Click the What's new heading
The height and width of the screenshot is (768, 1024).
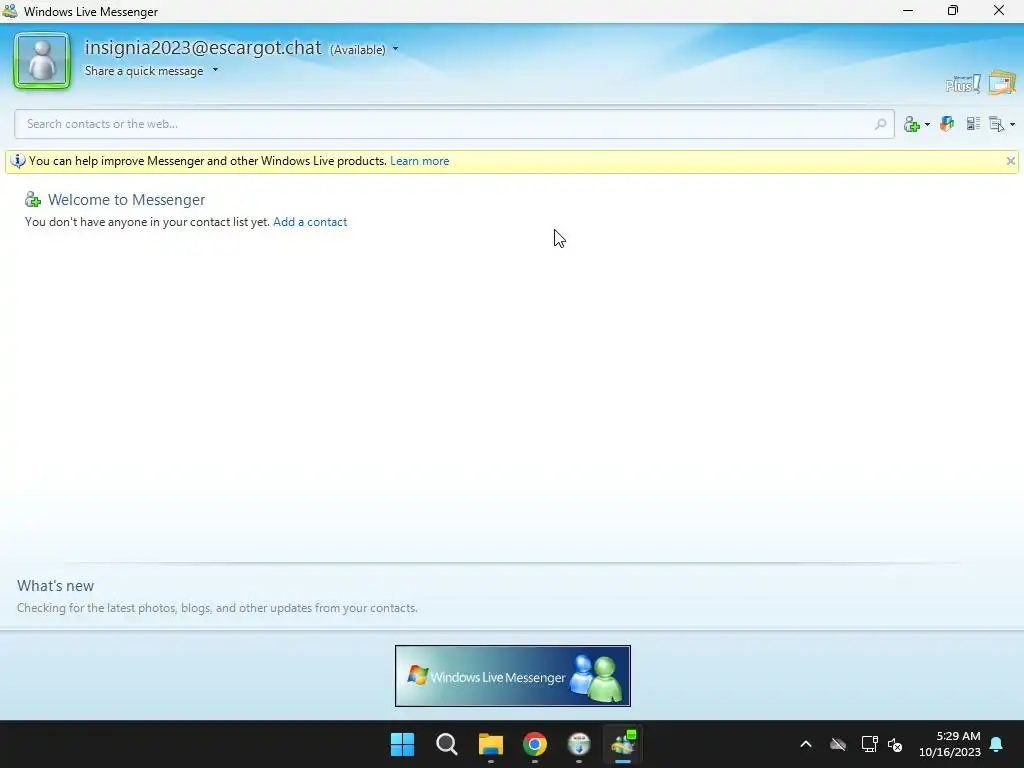click(56, 586)
